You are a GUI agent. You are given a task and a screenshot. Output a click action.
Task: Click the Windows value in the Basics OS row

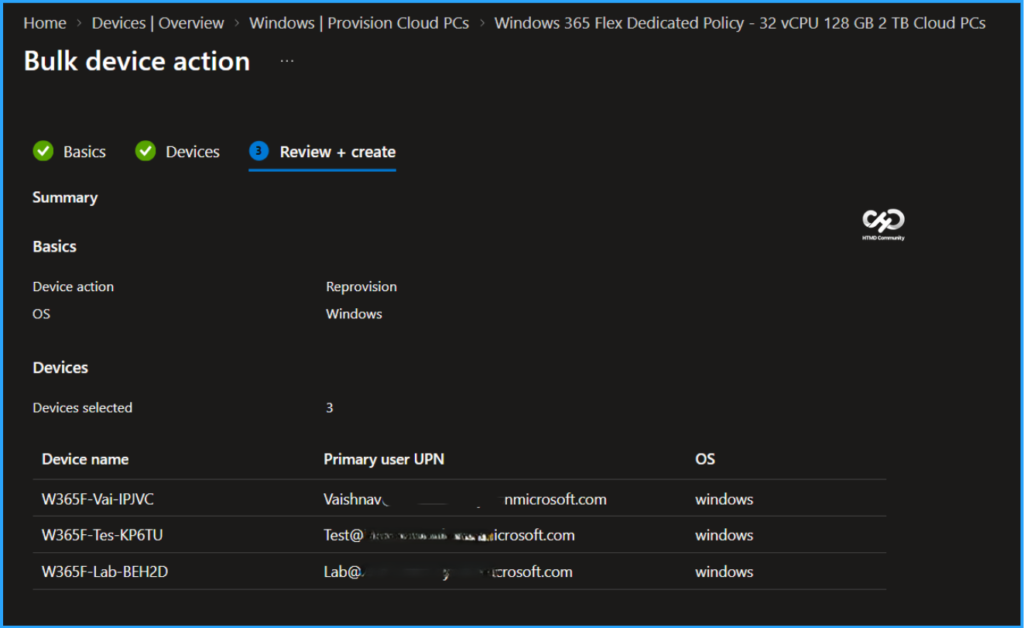click(354, 313)
